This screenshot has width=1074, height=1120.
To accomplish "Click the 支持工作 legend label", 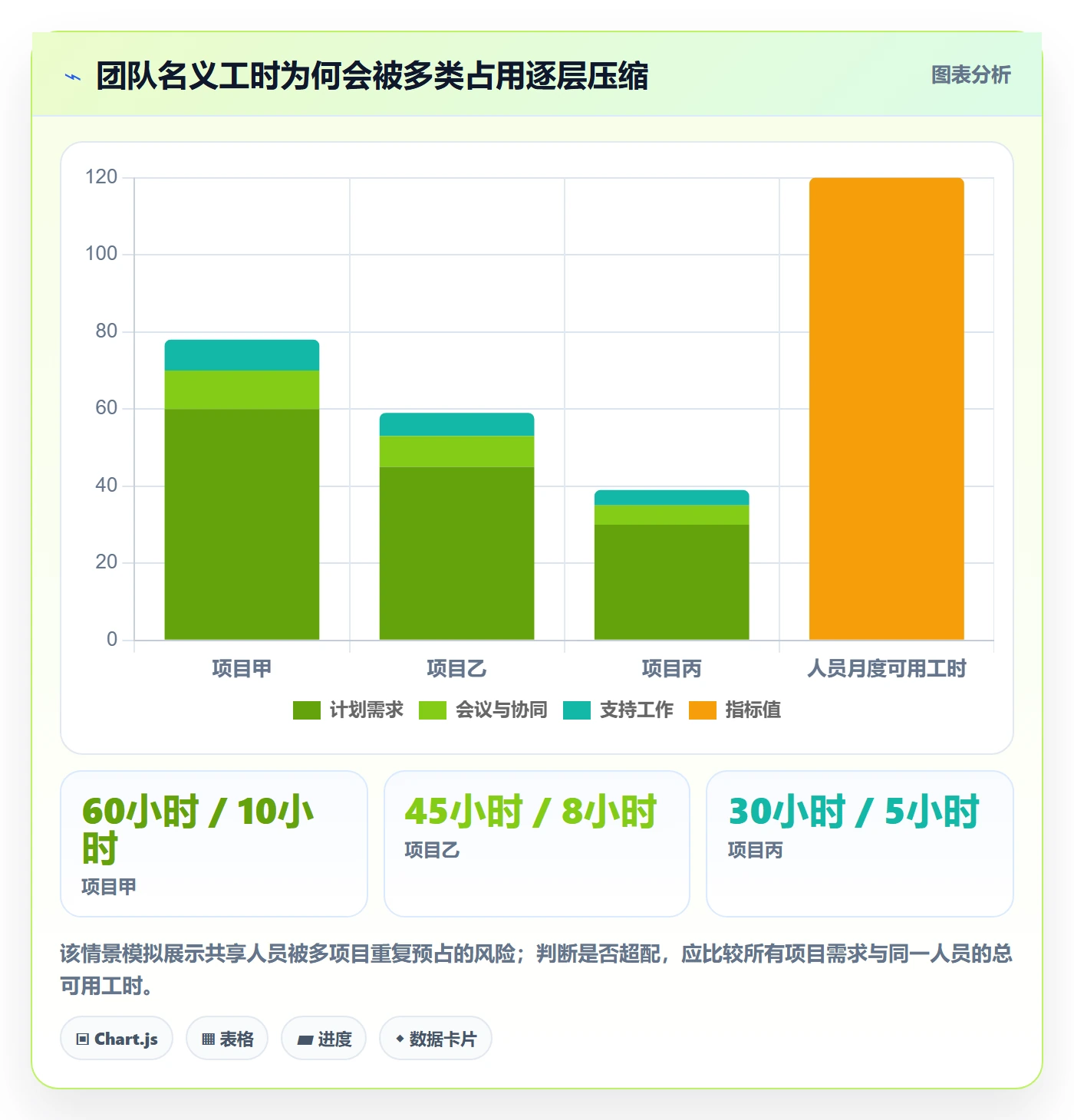I will [636, 710].
